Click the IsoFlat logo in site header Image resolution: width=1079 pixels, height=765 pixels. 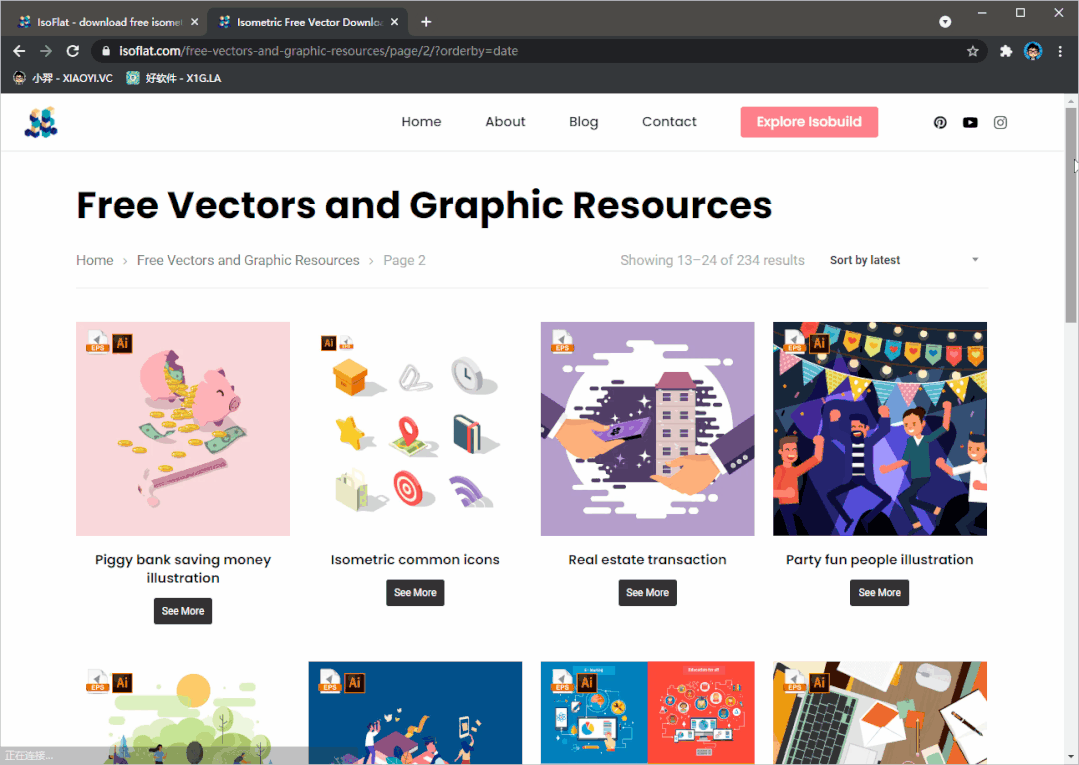pos(41,122)
